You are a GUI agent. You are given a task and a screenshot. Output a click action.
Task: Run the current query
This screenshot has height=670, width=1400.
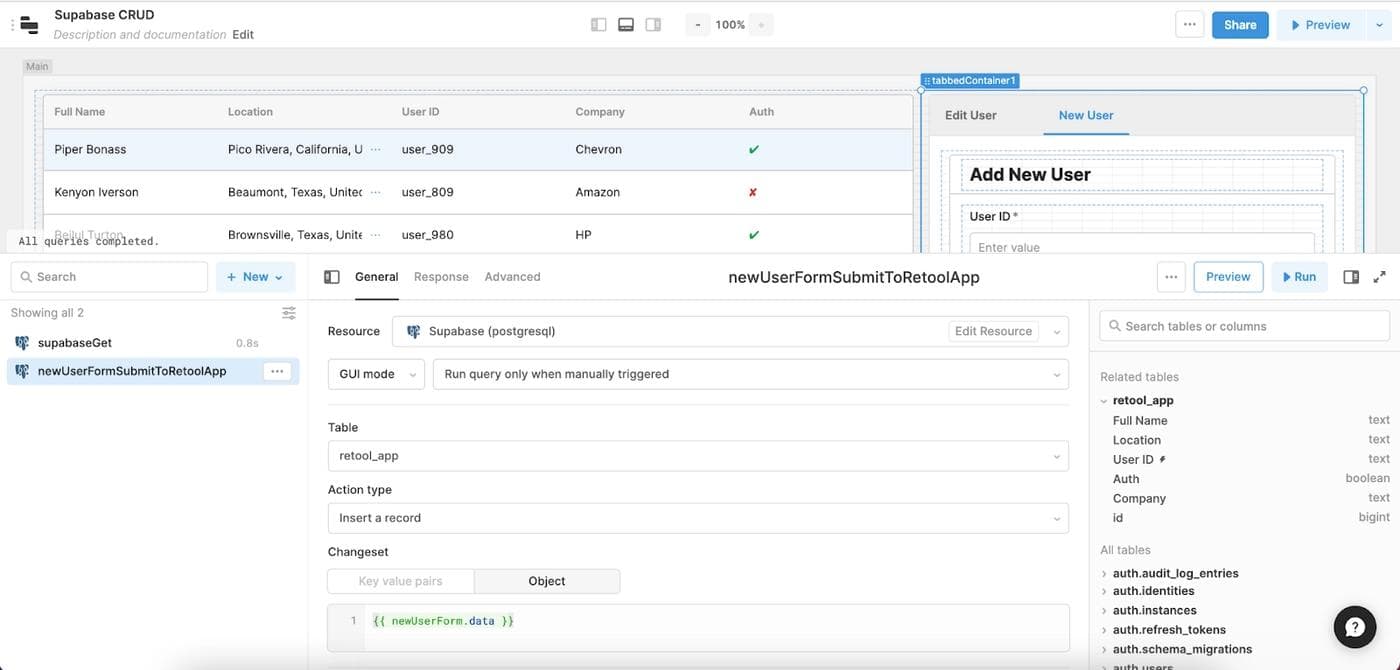1299,277
